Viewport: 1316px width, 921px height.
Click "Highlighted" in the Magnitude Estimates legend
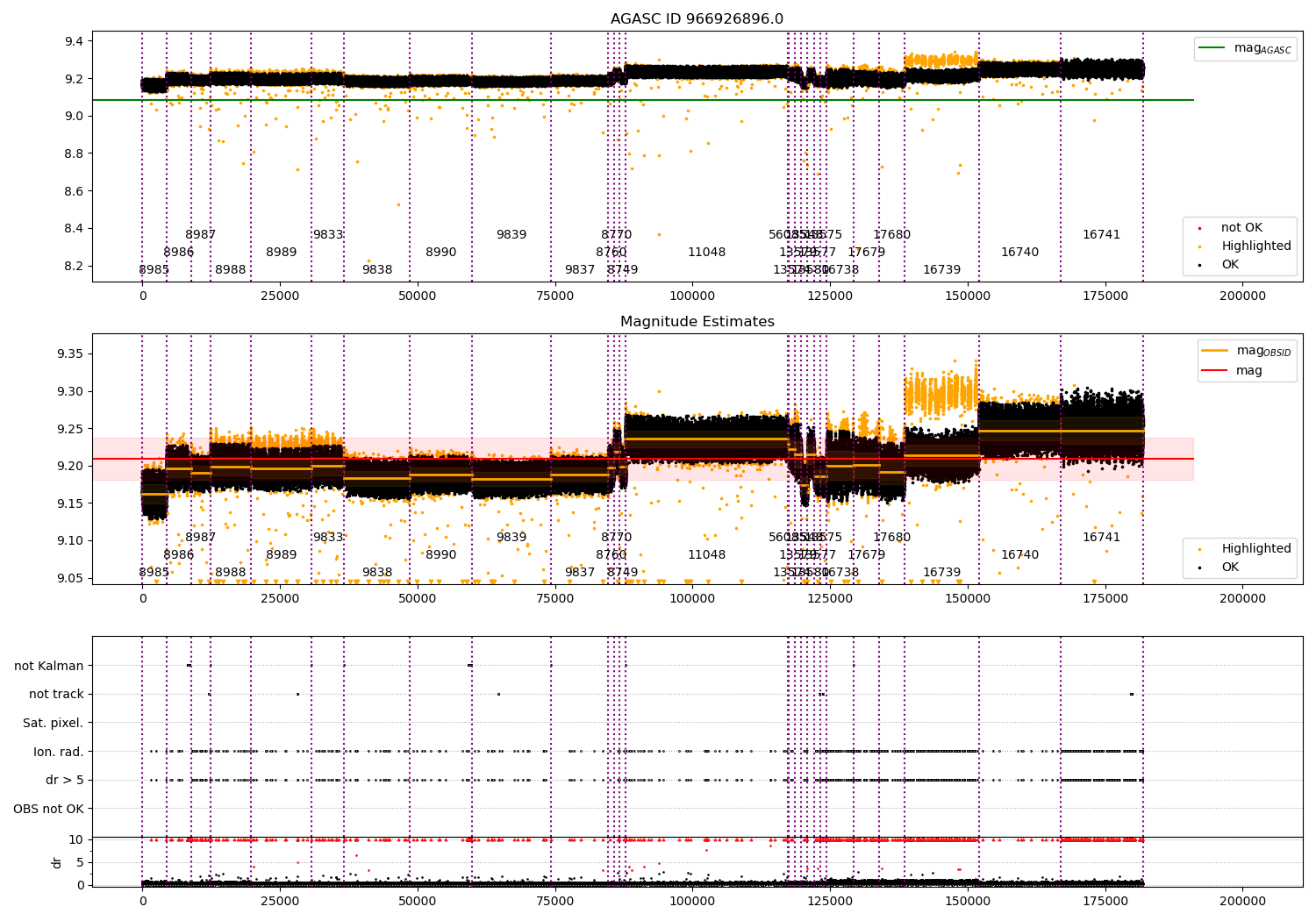(x=1255, y=549)
